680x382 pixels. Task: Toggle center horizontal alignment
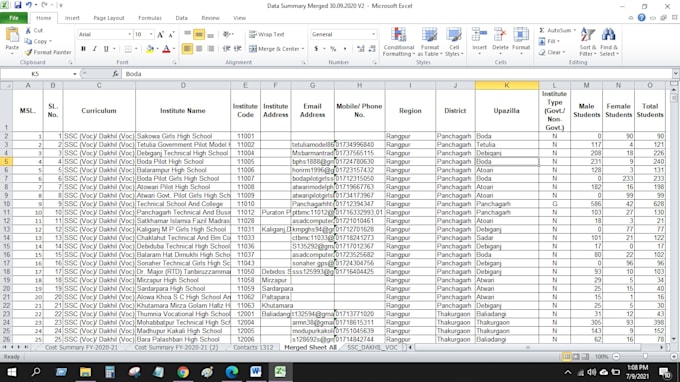(199, 49)
